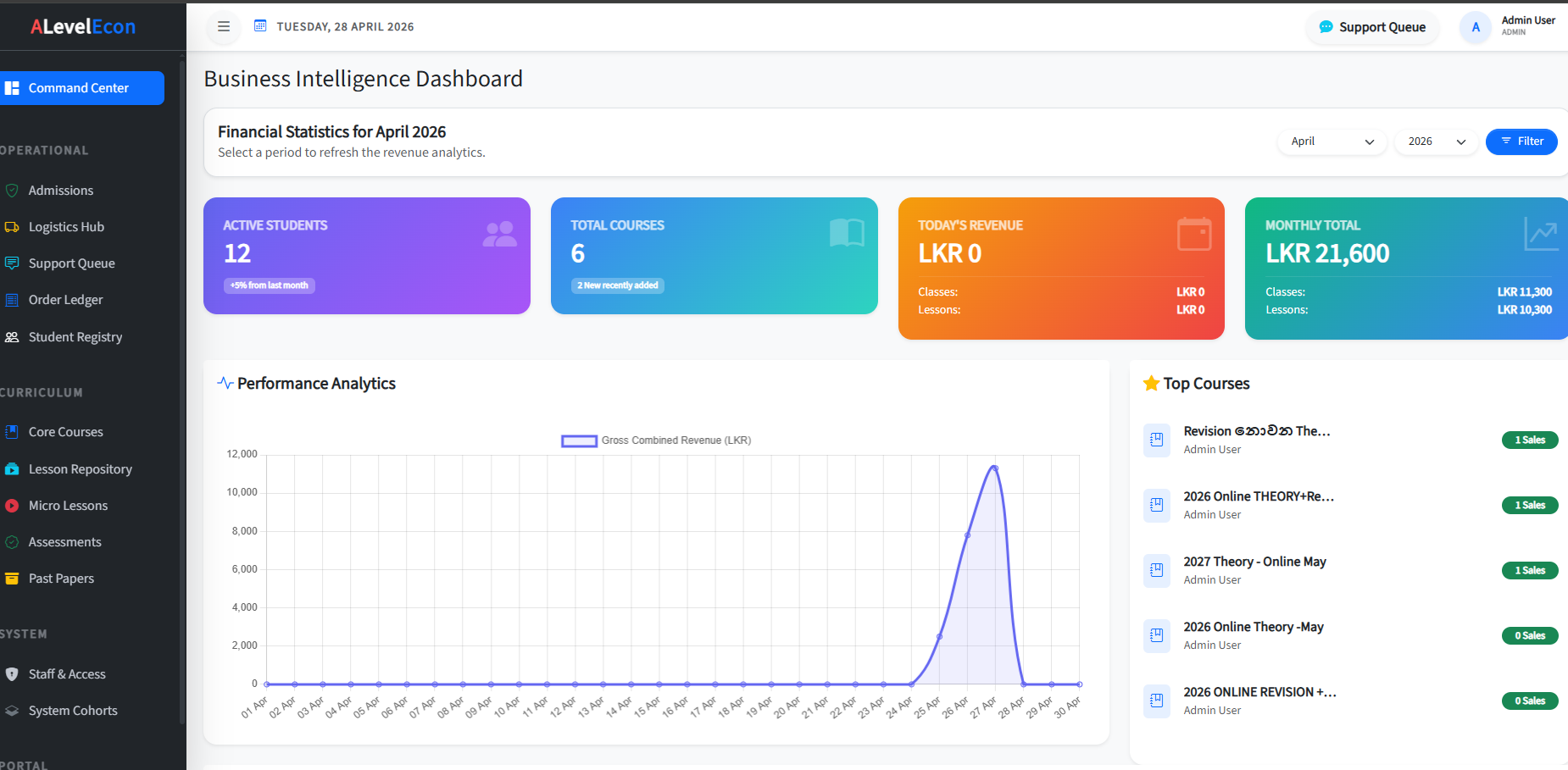This screenshot has width=1568, height=770.
Task: Click the Monthly Total chart icon
Action: pyautogui.click(x=1541, y=234)
